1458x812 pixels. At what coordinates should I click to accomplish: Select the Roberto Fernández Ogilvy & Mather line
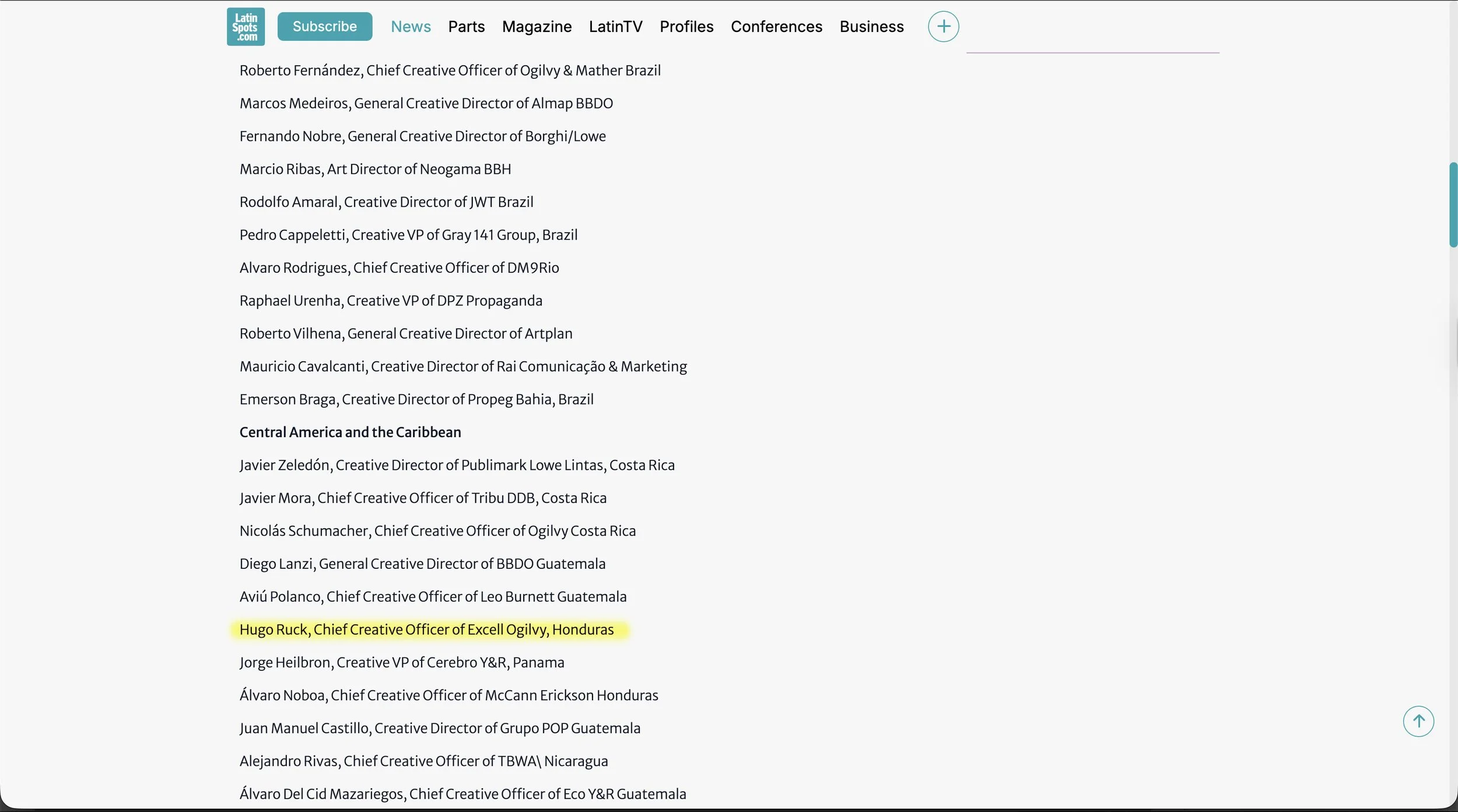point(450,71)
